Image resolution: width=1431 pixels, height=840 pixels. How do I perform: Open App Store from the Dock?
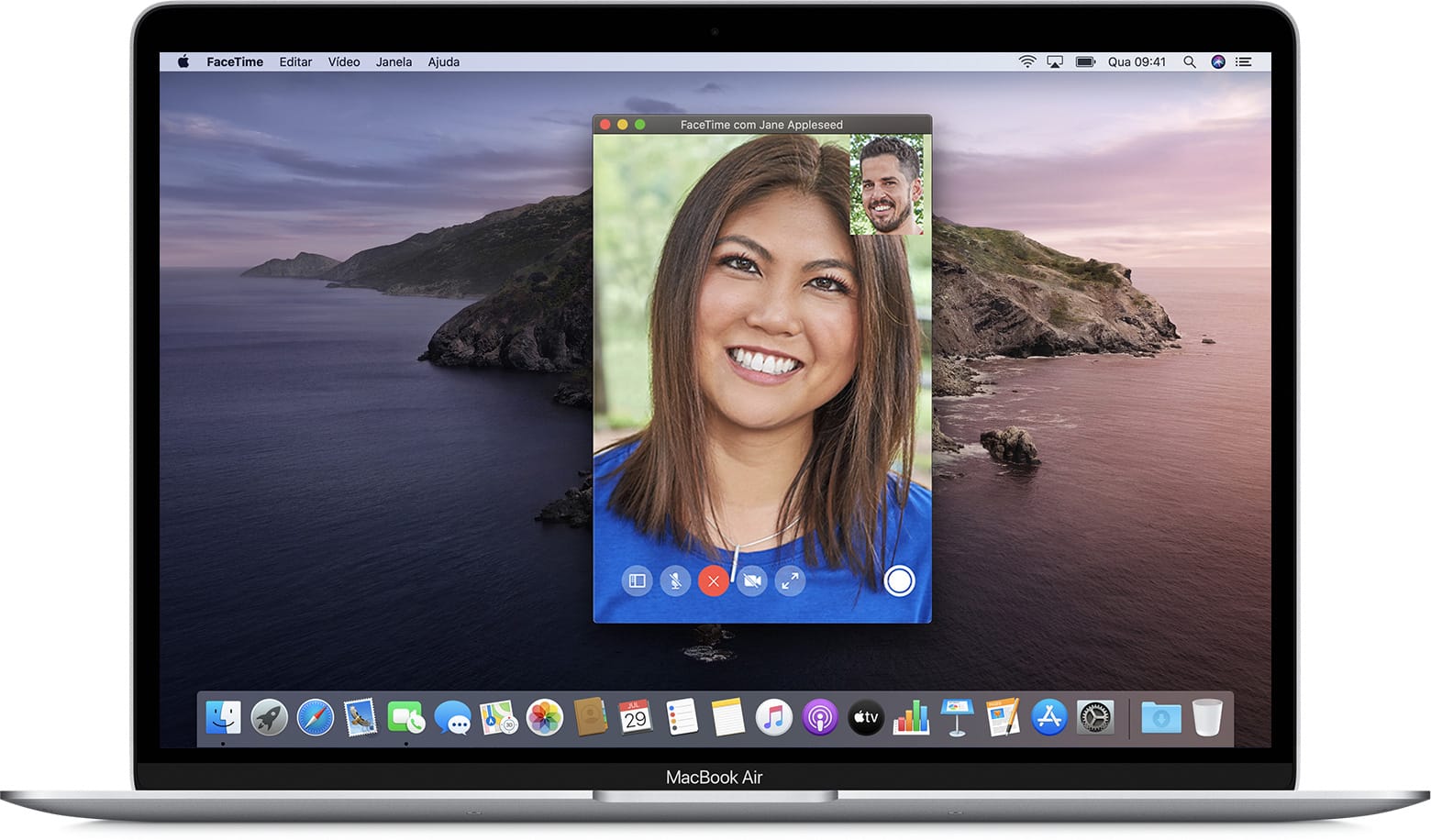coord(1048,717)
